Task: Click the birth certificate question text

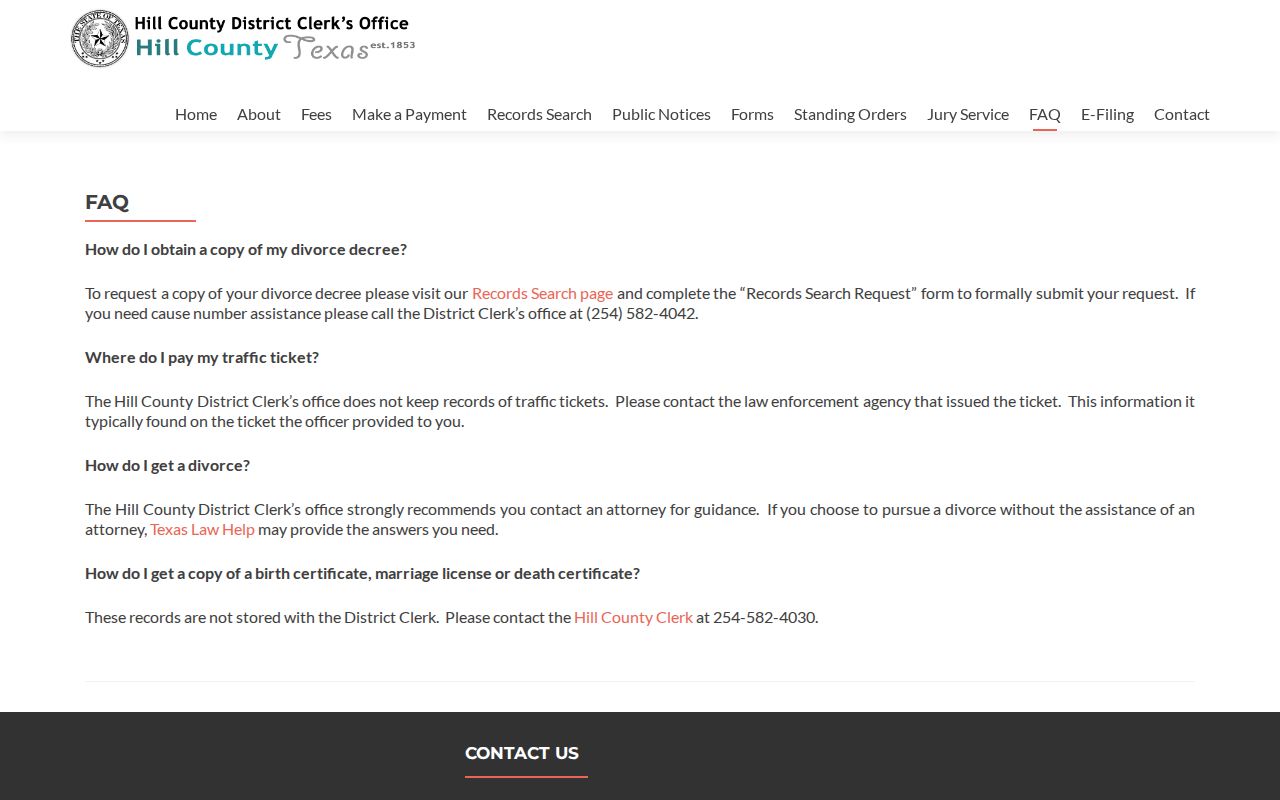Action: coord(362,573)
